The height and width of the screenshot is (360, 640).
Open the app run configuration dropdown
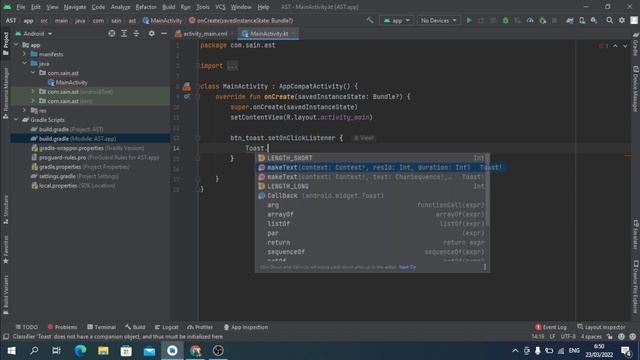tap(397, 20)
